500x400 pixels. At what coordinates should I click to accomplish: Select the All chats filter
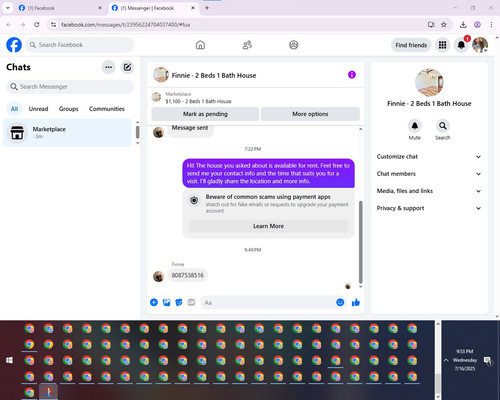[x=14, y=109]
